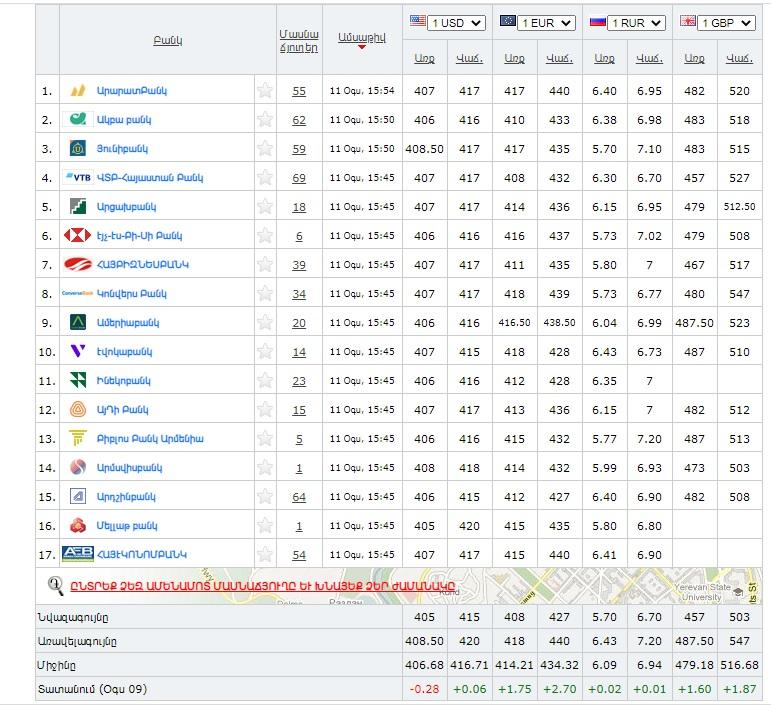771x709 pixels.
Task: Click the VTB-Armenia bank logo
Action: (x=77, y=178)
